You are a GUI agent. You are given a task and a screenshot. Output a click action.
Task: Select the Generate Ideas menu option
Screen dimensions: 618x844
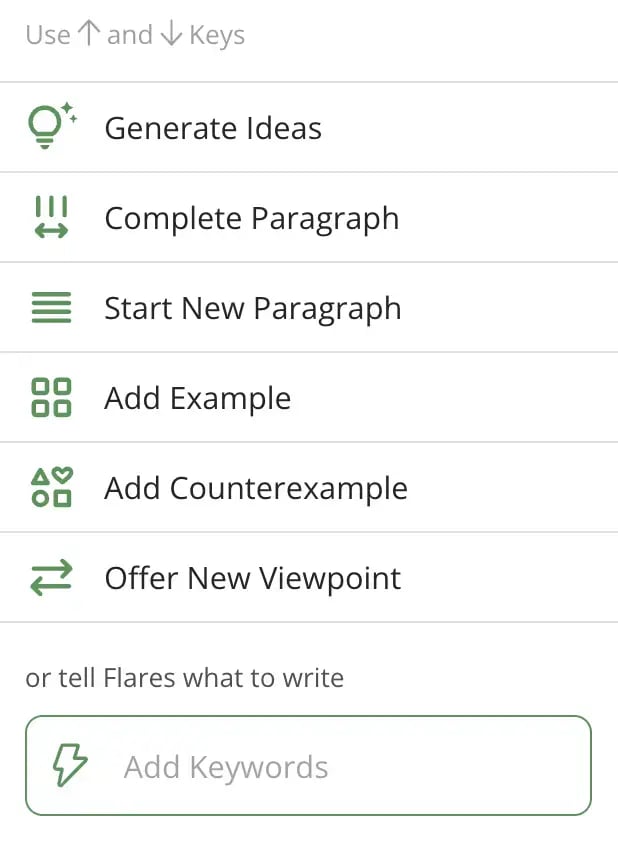click(x=213, y=128)
